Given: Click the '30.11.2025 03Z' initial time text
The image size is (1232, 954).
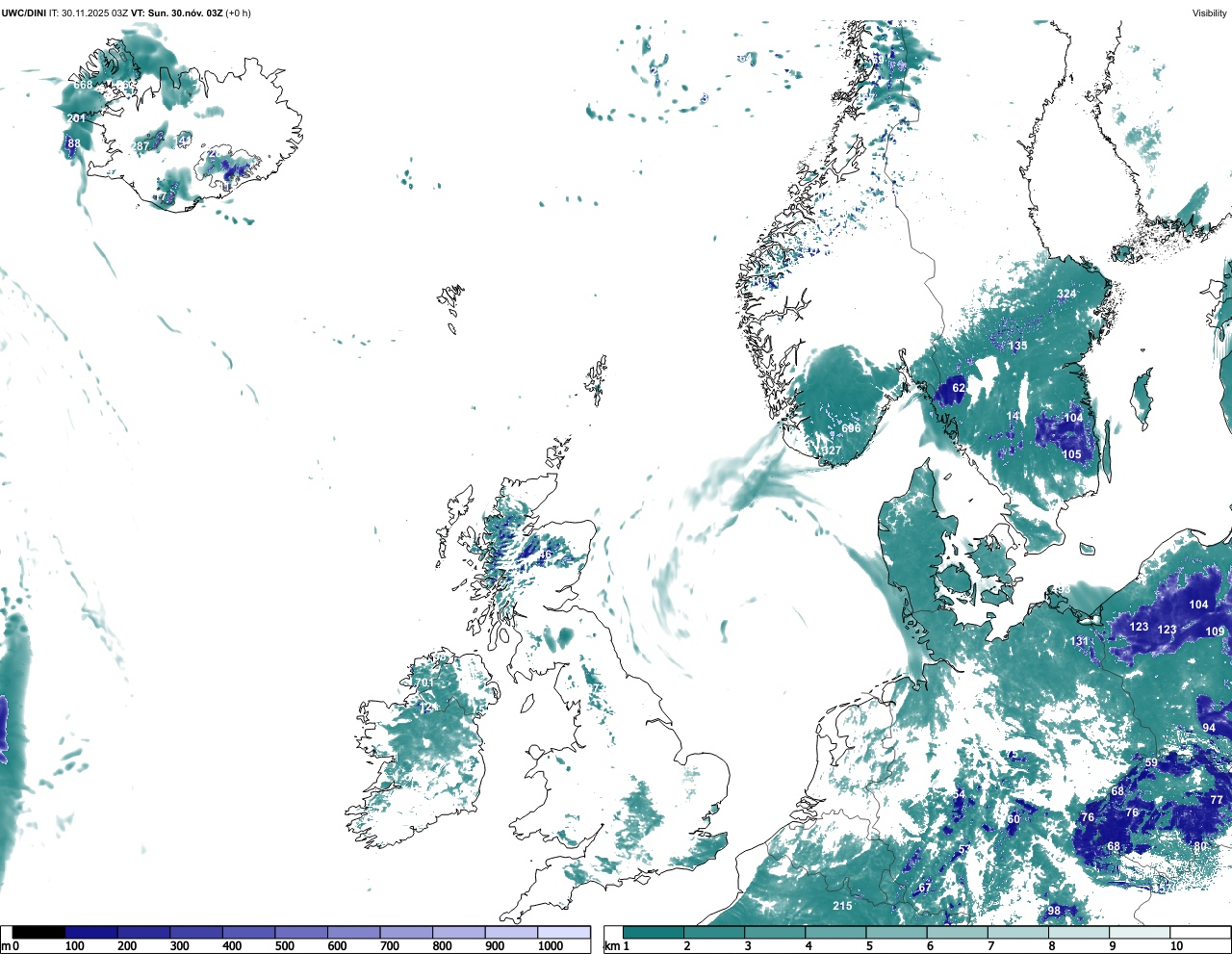Looking at the screenshot, I should [94, 13].
